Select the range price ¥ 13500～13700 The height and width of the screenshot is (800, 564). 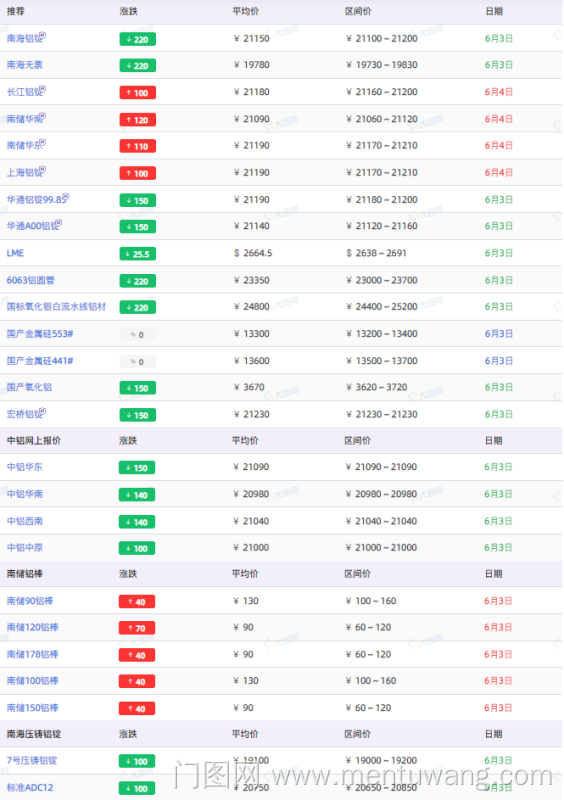tap(382, 361)
